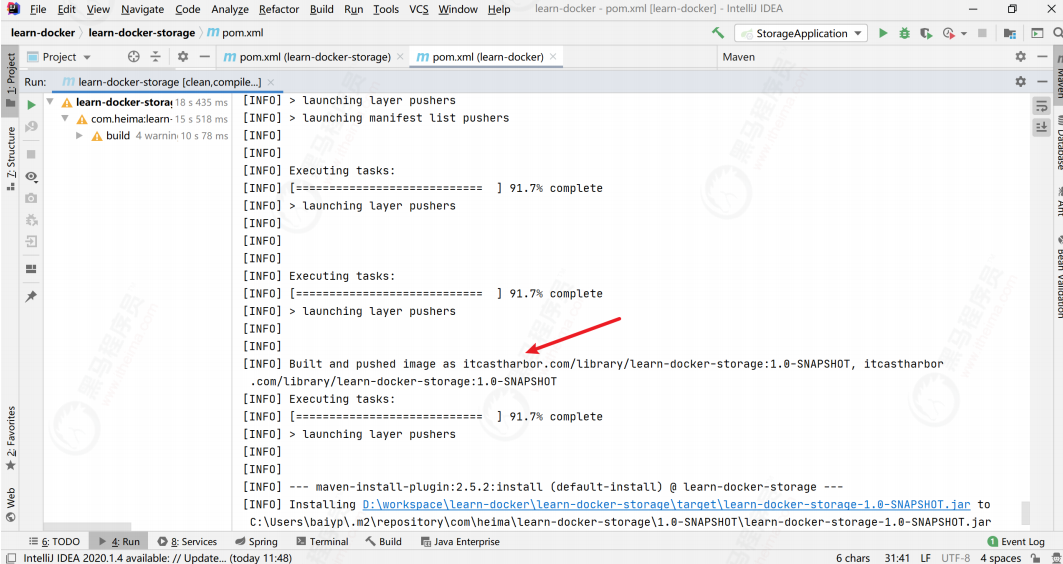The image size is (1063, 564).
Task: Open the Refactor menu
Action: pos(279,9)
